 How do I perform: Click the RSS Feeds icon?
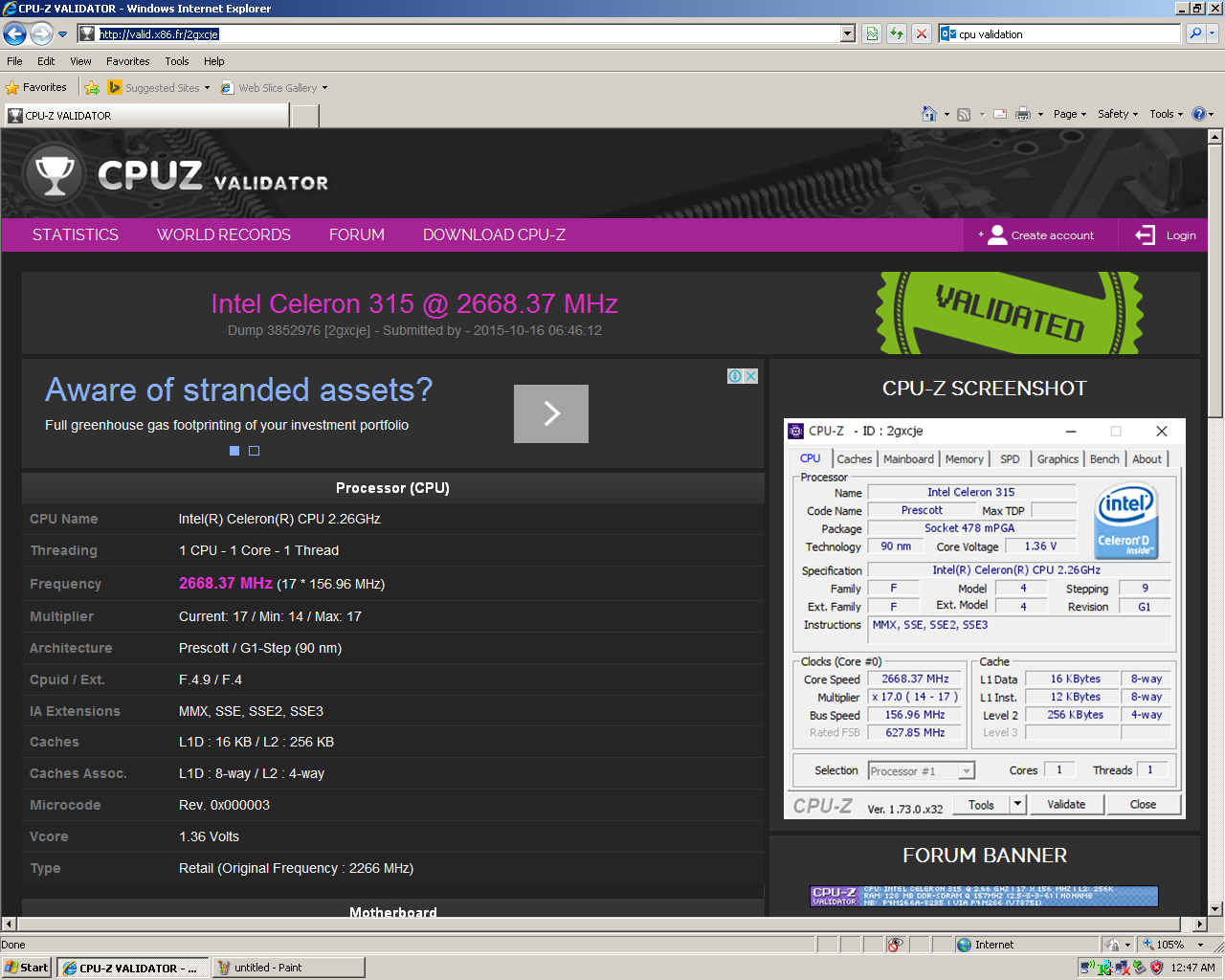tap(964, 114)
